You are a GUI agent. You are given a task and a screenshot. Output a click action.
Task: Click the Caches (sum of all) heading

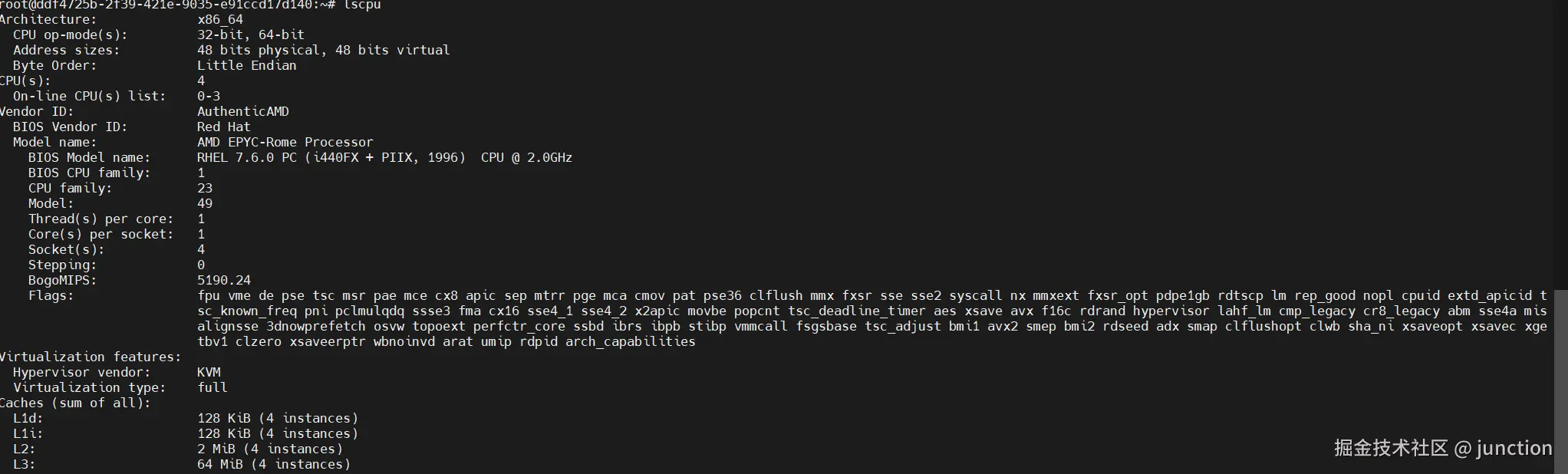coord(75,403)
